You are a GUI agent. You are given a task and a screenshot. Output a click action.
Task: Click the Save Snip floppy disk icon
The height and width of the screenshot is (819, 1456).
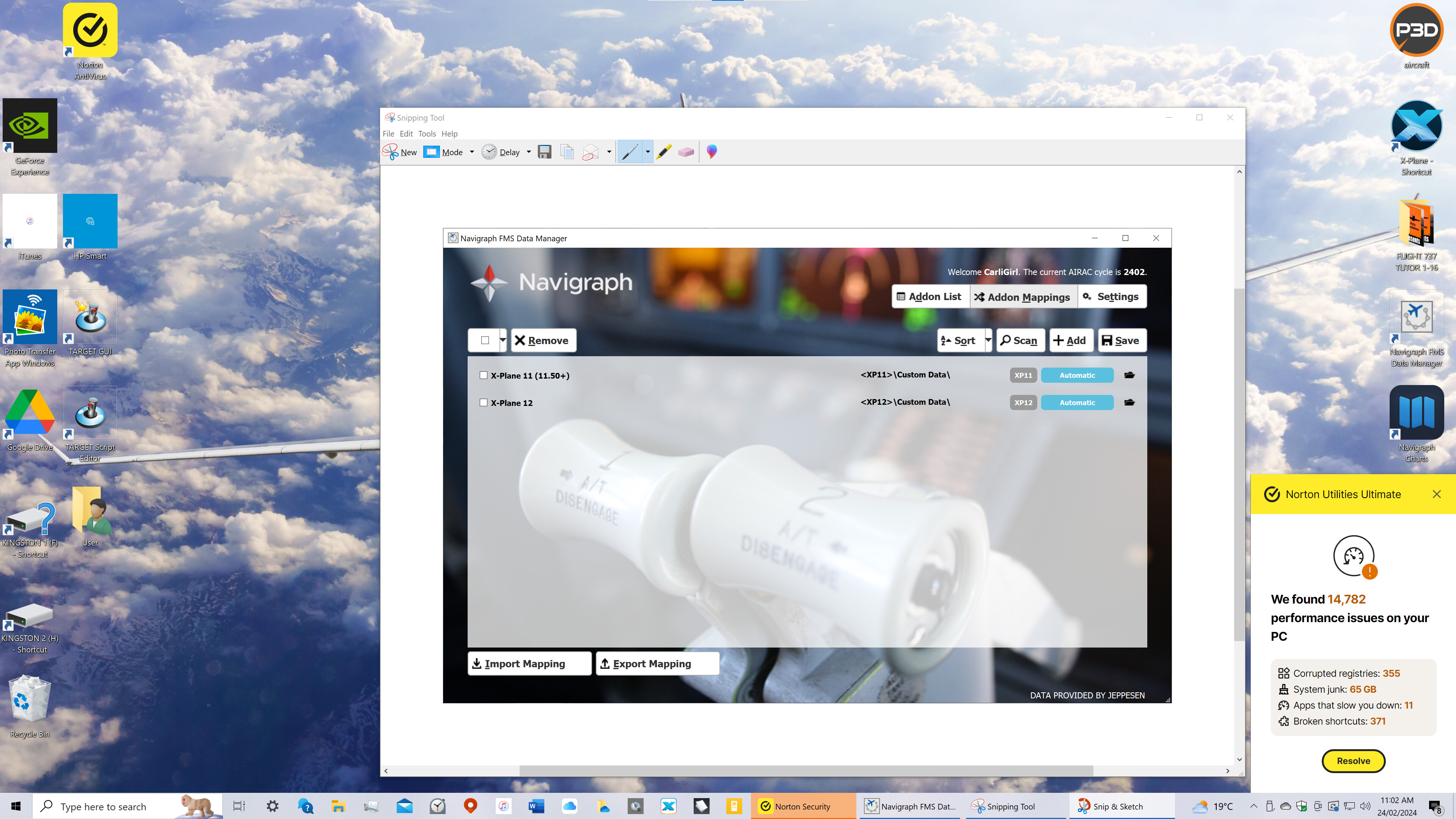pyautogui.click(x=544, y=152)
